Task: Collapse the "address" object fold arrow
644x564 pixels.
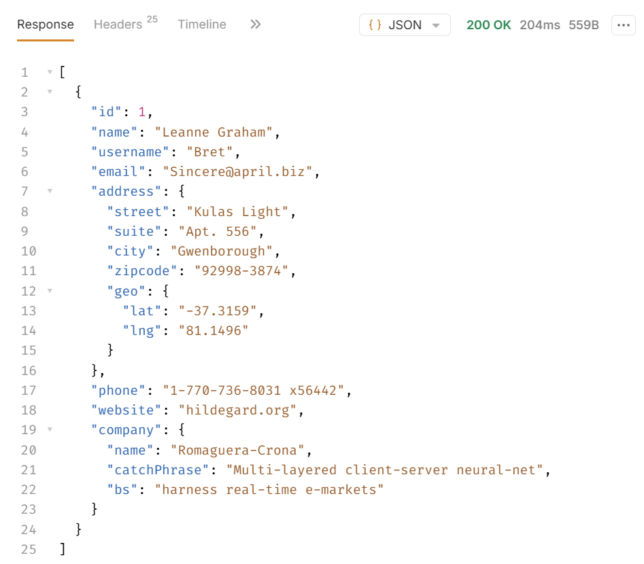Action: pos(50,191)
